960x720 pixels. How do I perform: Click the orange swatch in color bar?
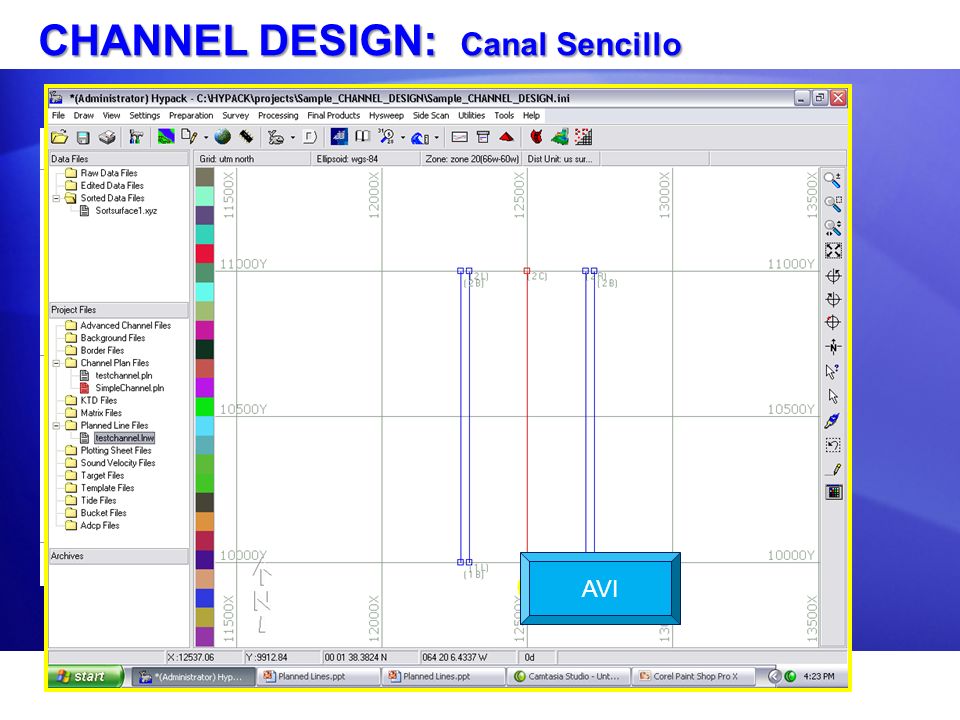coord(204,522)
